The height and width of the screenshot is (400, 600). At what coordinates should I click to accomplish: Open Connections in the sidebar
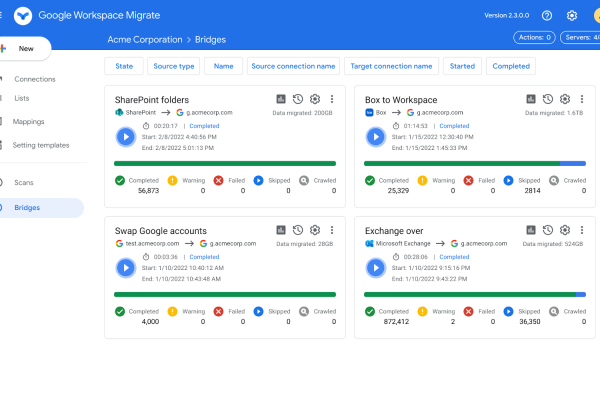tap(35, 79)
